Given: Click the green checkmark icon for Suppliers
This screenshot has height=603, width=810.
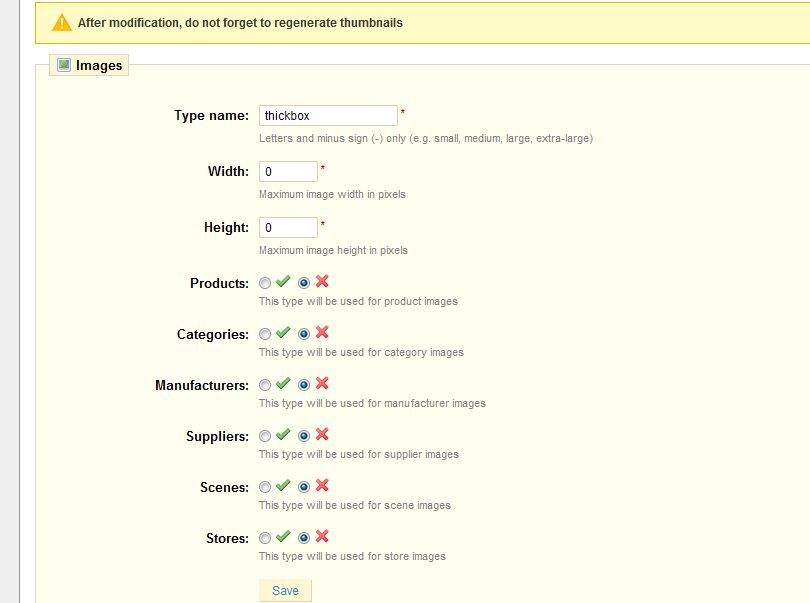Looking at the screenshot, I should (x=283, y=435).
